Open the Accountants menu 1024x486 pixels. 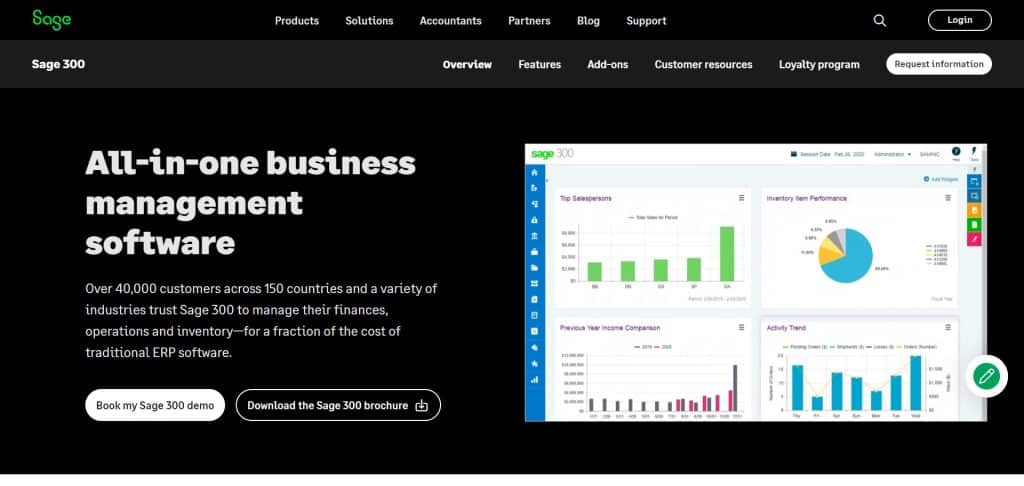(451, 21)
